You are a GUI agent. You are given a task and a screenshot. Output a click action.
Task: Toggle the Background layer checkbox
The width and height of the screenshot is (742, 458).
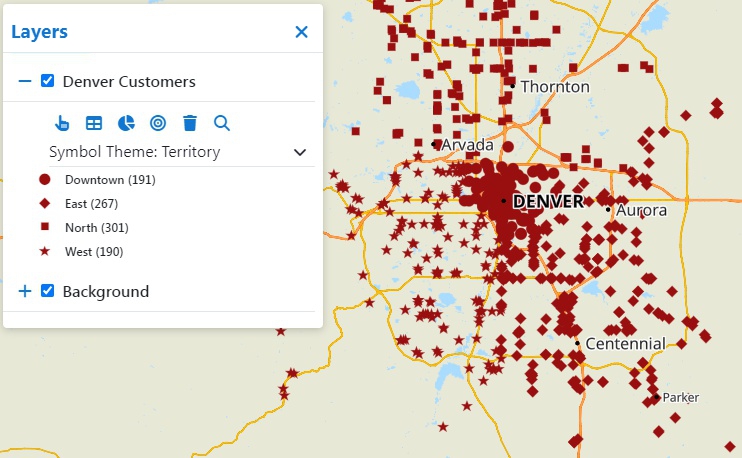[47, 291]
